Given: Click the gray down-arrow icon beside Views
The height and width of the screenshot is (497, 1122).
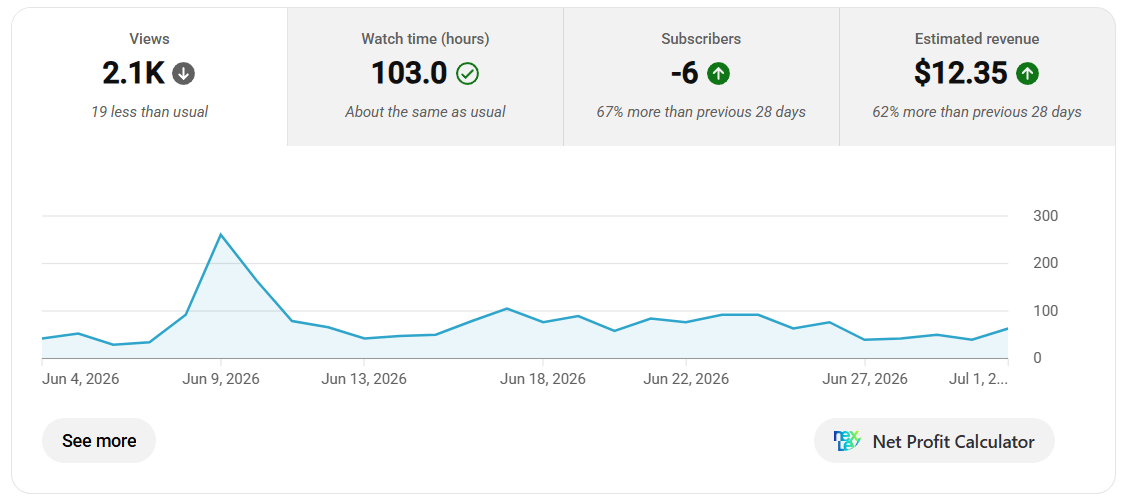Looking at the screenshot, I should click(183, 73).
